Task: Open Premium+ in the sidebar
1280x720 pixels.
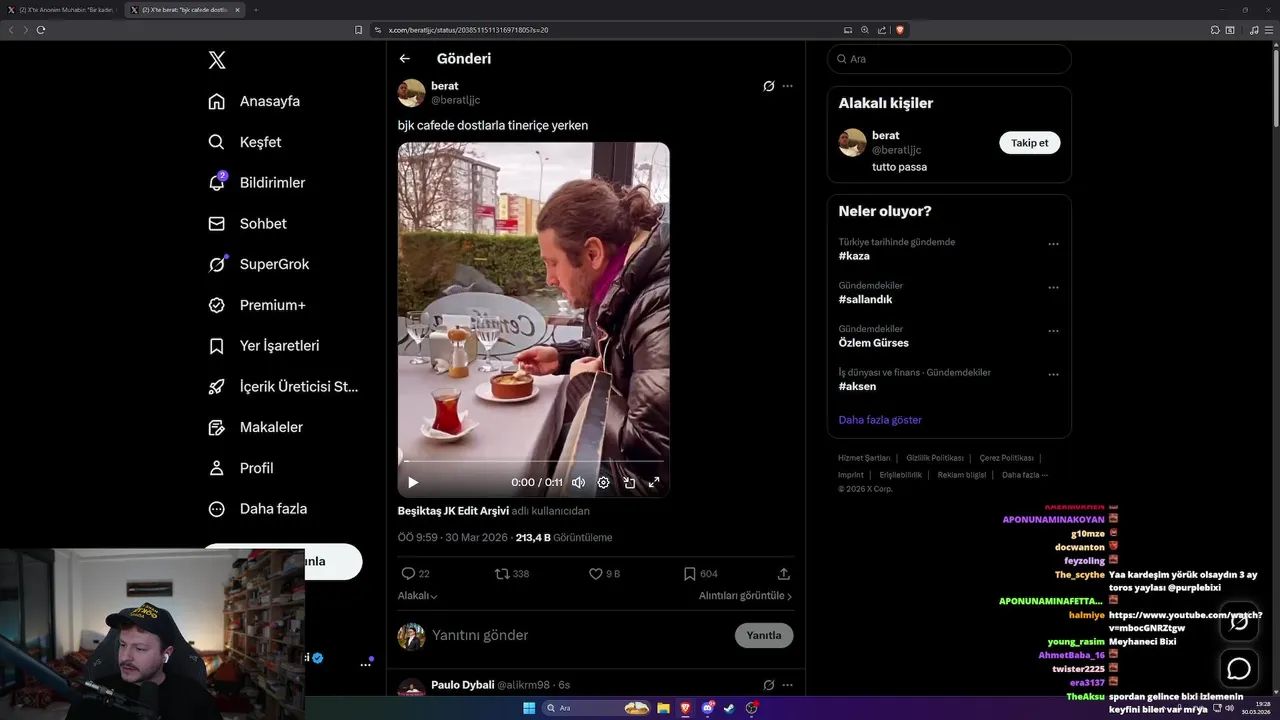Action: pos(256,305)
